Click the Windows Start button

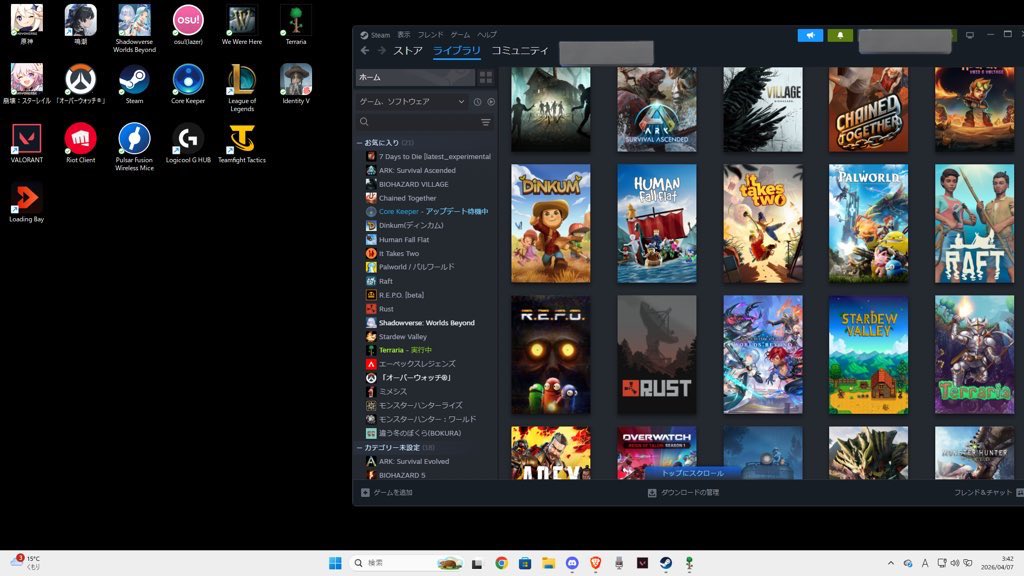click(x=335, y=563)
